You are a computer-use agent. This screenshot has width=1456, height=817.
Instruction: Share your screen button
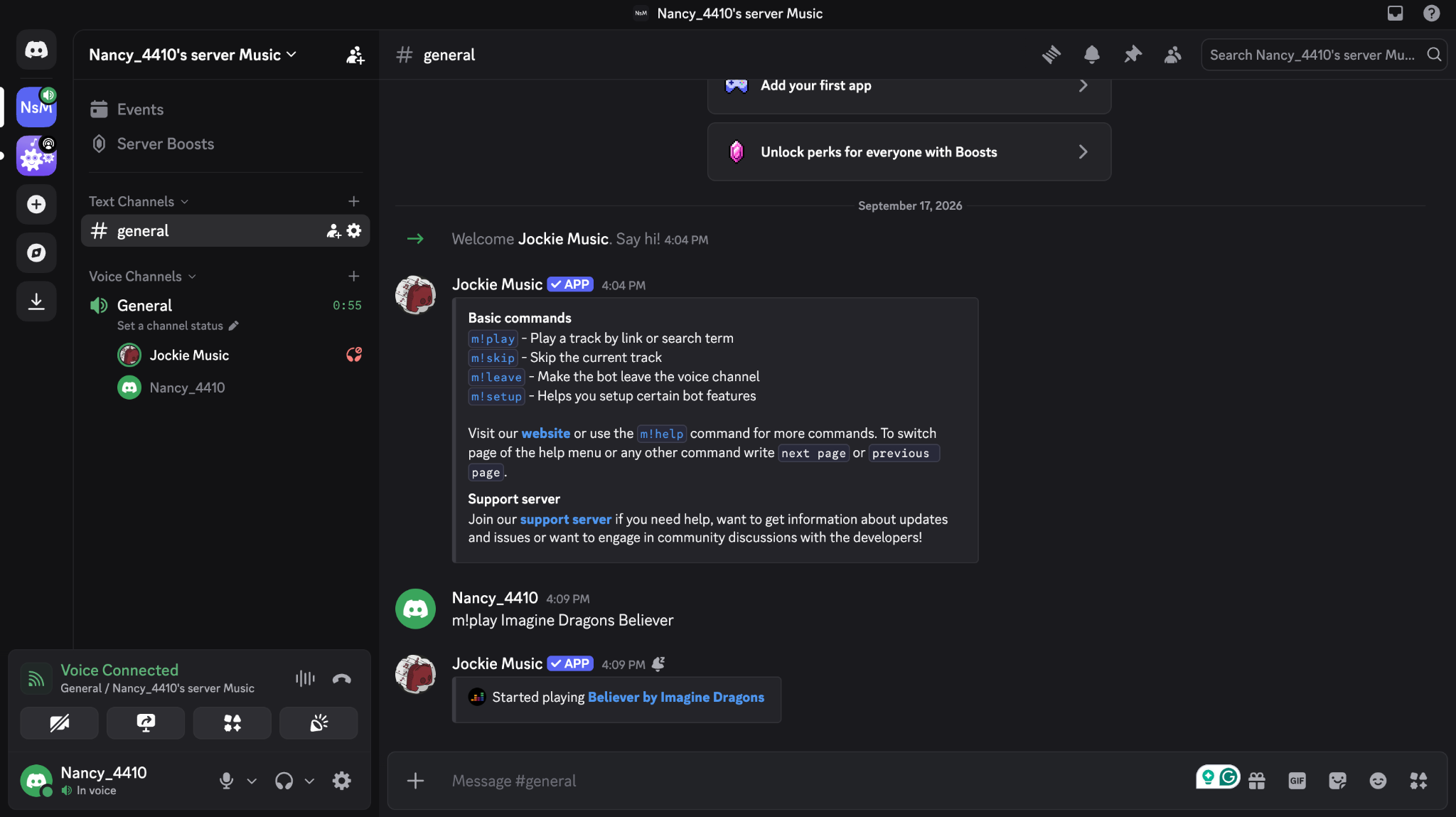(x=146, y=723)
